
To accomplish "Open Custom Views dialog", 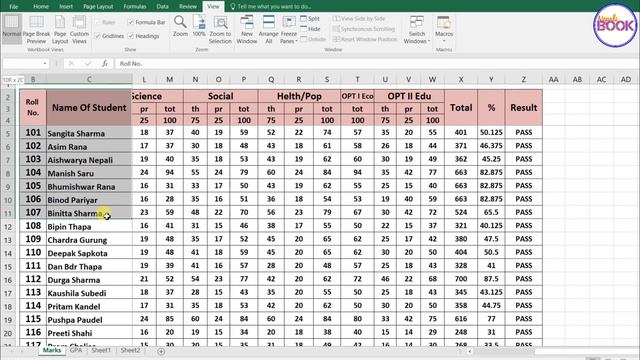I will coord(79,29).
